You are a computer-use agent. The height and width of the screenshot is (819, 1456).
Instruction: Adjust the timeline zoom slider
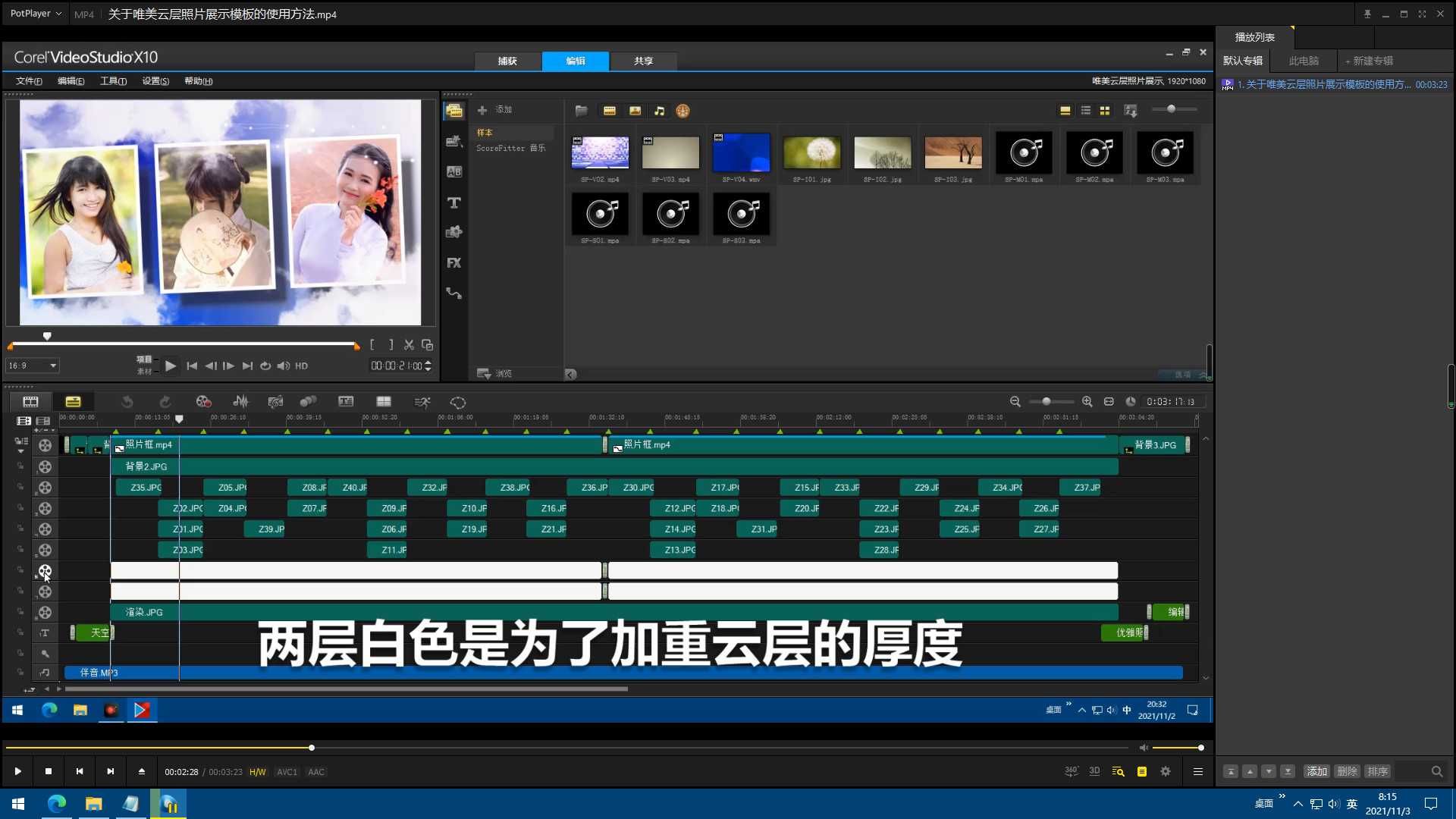click(1050, 402)
